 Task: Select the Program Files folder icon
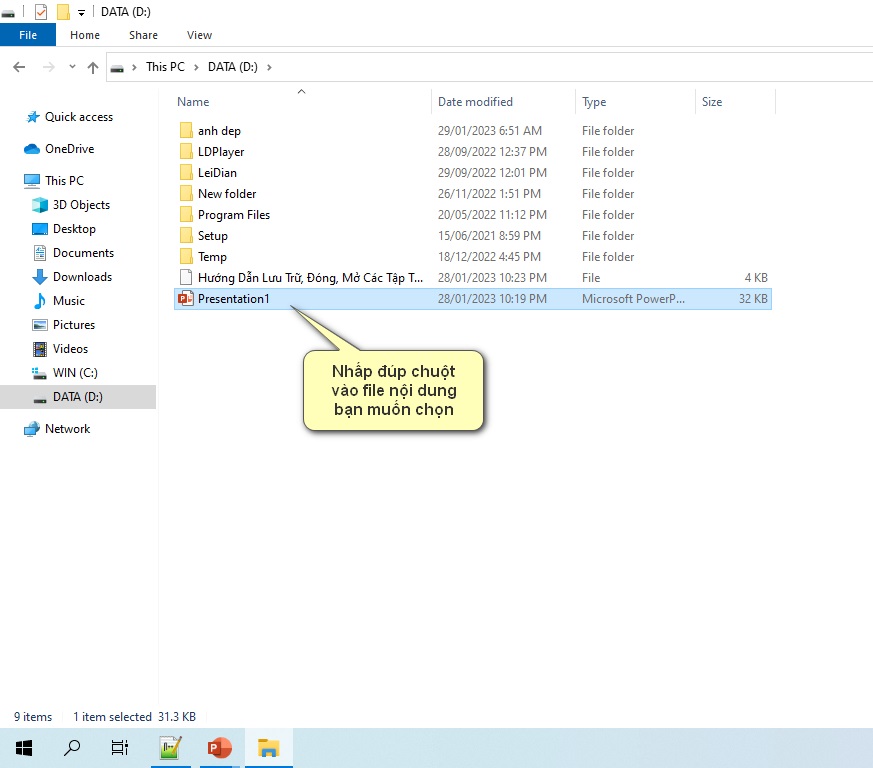click(x=186, y=214)
